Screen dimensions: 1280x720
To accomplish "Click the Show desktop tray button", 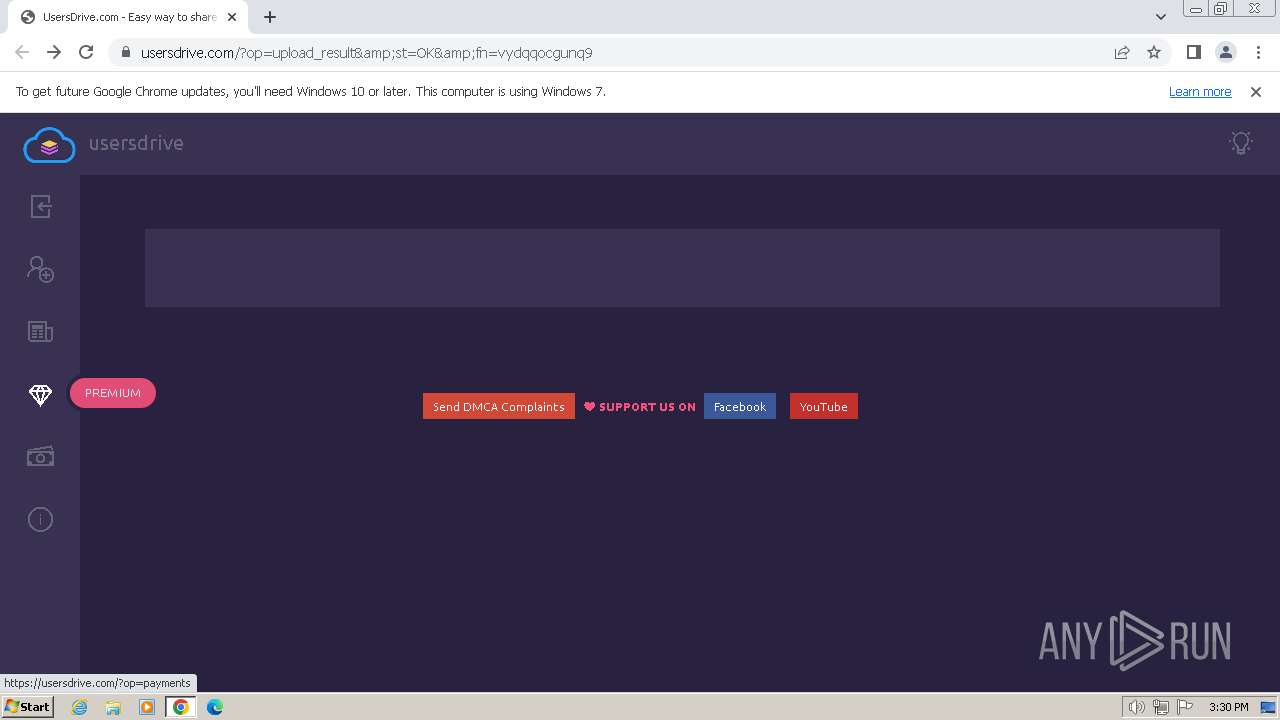I will coord(1268,707).
